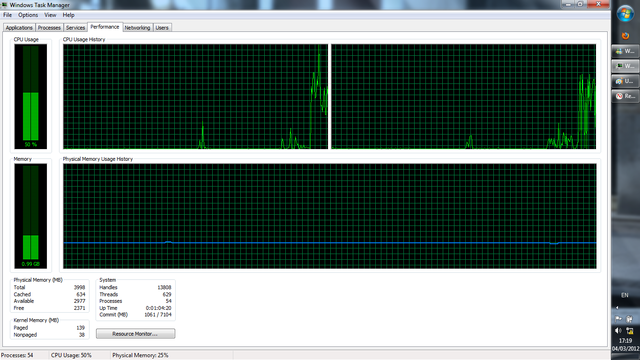Viewport: 640px width, 360px height.
Task: Click the 'Handles' value 13808
Action: (x=164, y=287)
